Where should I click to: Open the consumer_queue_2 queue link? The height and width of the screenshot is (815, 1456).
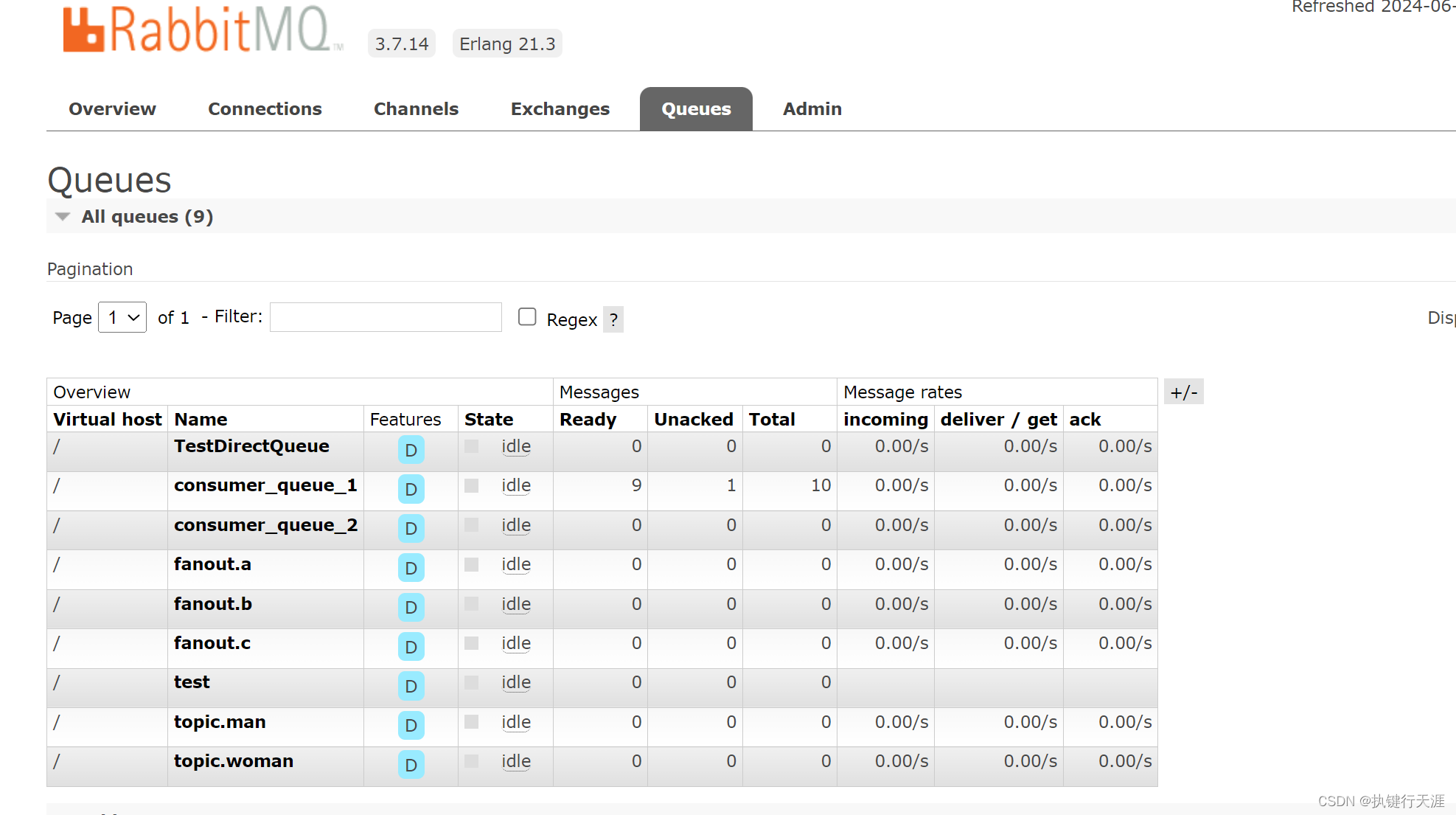[265, 525]
